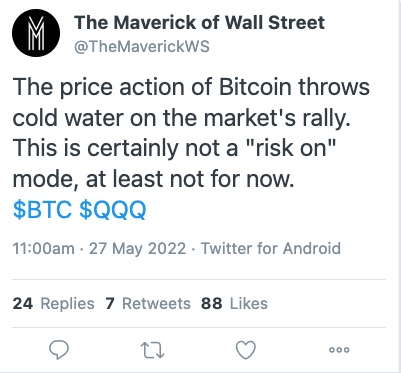
Task: View the 7 Retweets list
Action: 148,304
